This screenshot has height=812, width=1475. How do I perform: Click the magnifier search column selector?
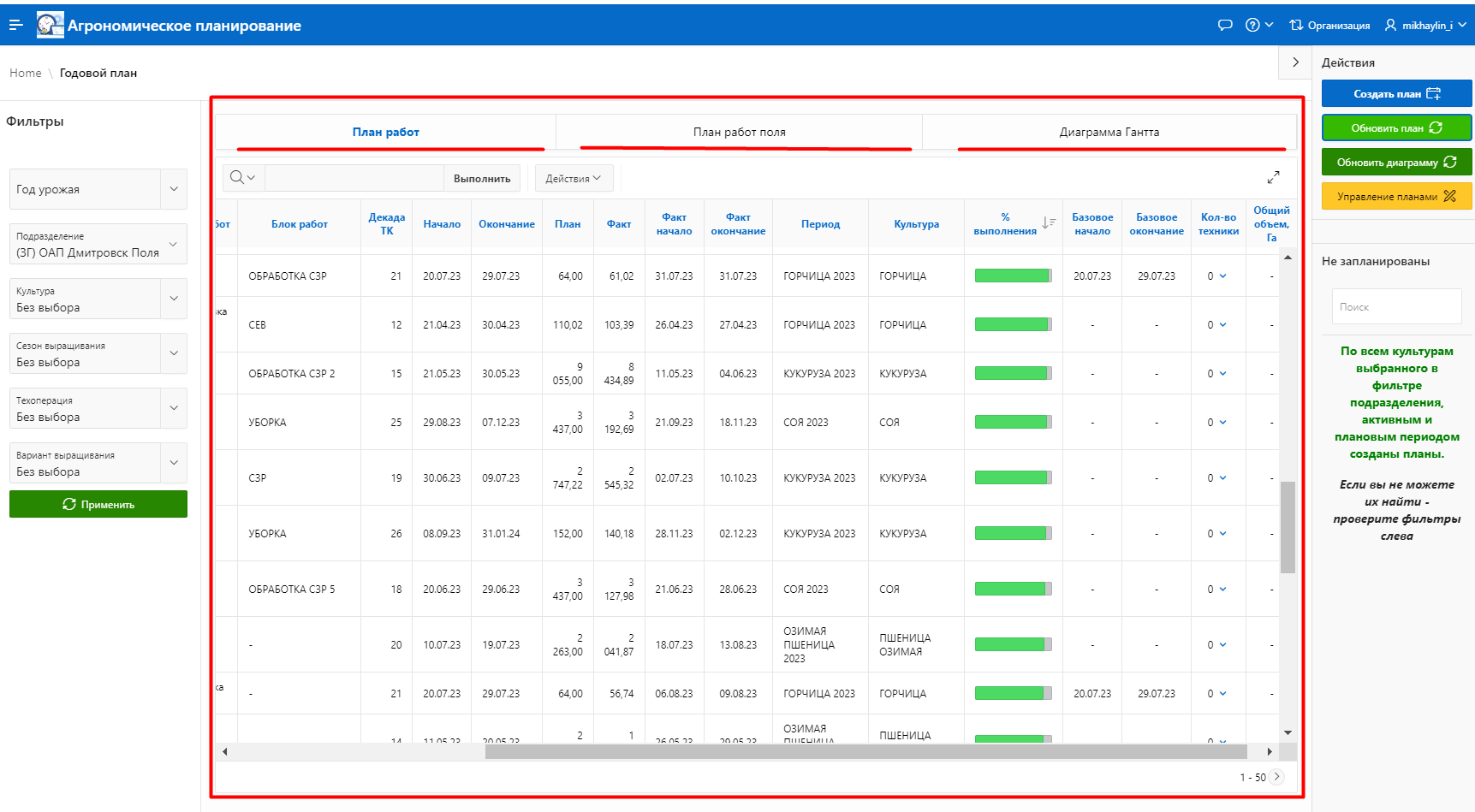click(243, 178)
